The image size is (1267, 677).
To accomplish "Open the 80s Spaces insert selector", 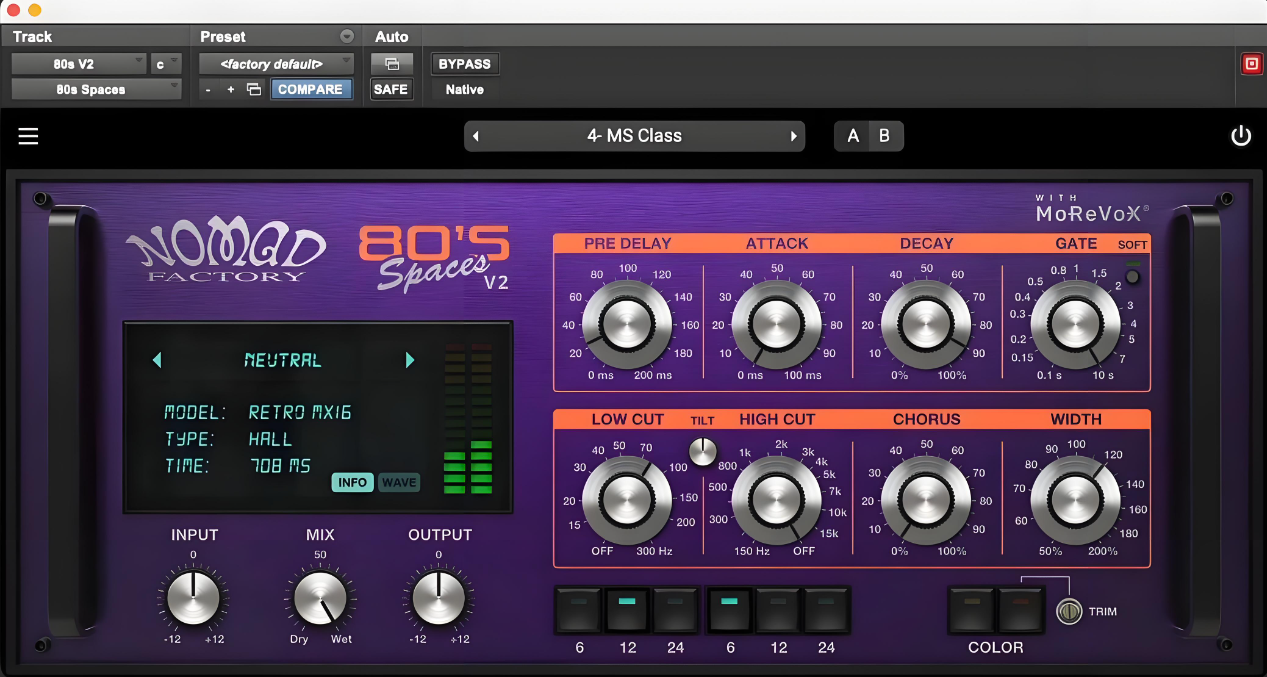I will click(96, 89).
